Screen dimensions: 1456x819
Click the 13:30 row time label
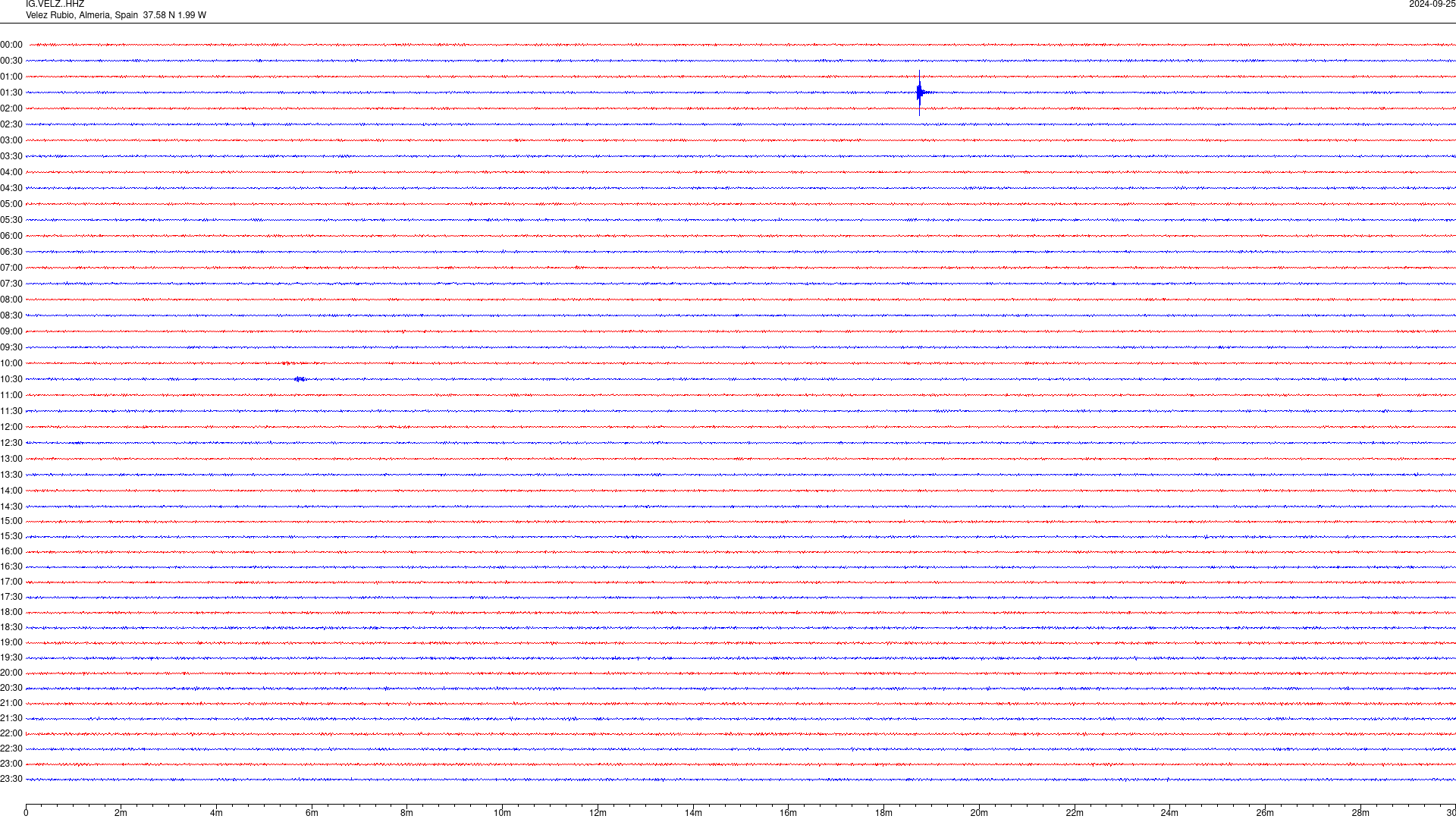[x=11, y=475]
